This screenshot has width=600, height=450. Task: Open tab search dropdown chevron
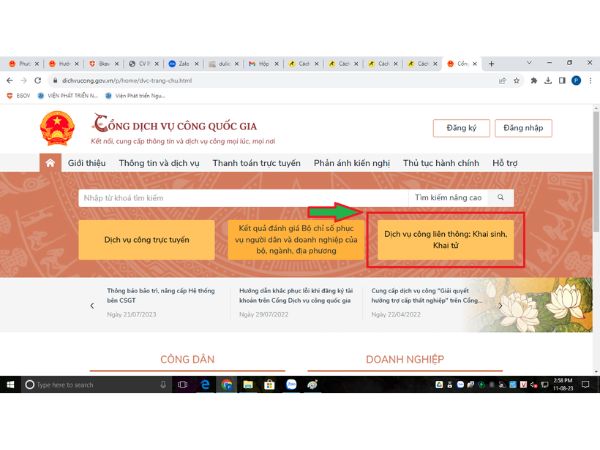click(x=529, y=63)
